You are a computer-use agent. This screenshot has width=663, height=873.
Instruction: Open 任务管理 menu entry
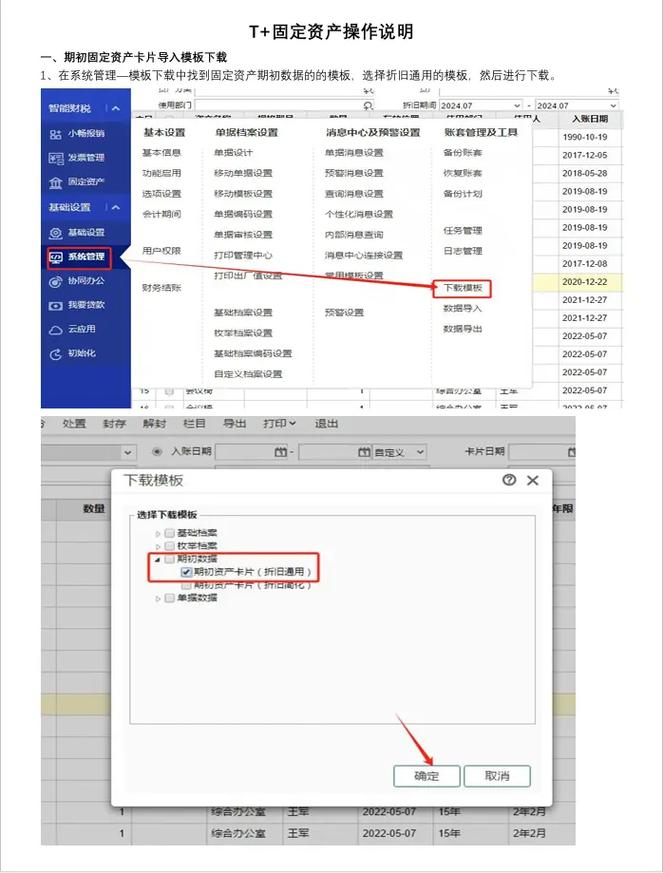[x=463, y=230]
